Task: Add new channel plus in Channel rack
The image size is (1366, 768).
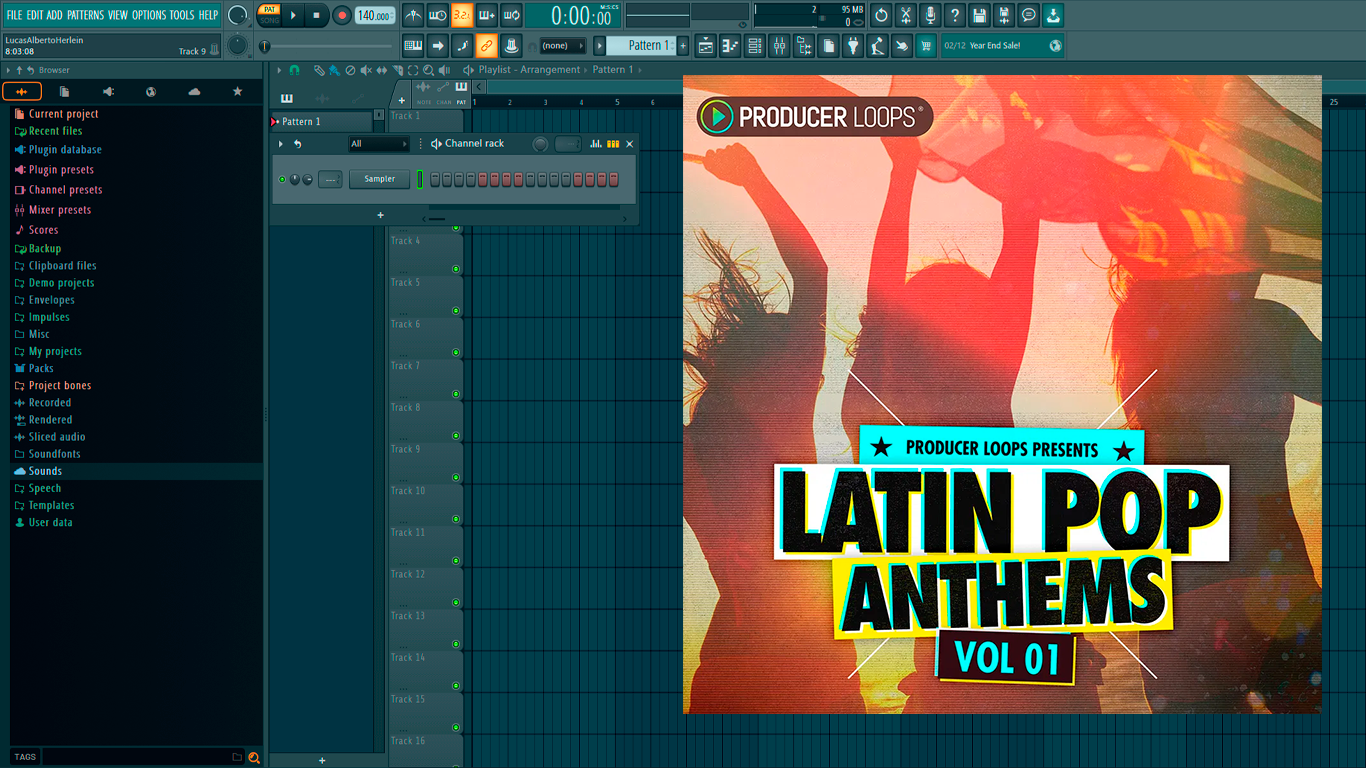Action: (380, 215)
